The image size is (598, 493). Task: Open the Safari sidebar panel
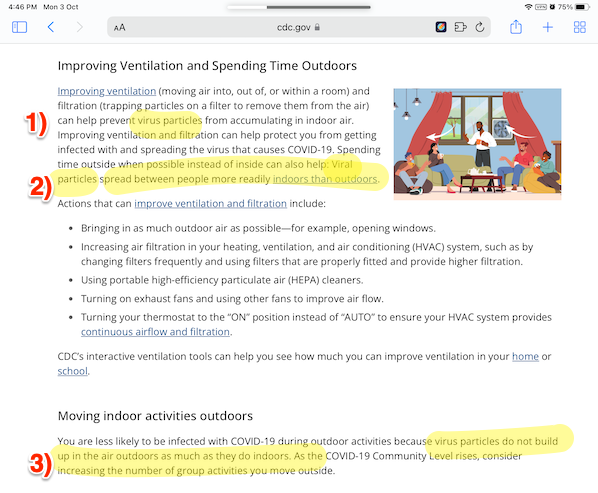(19, 27)
